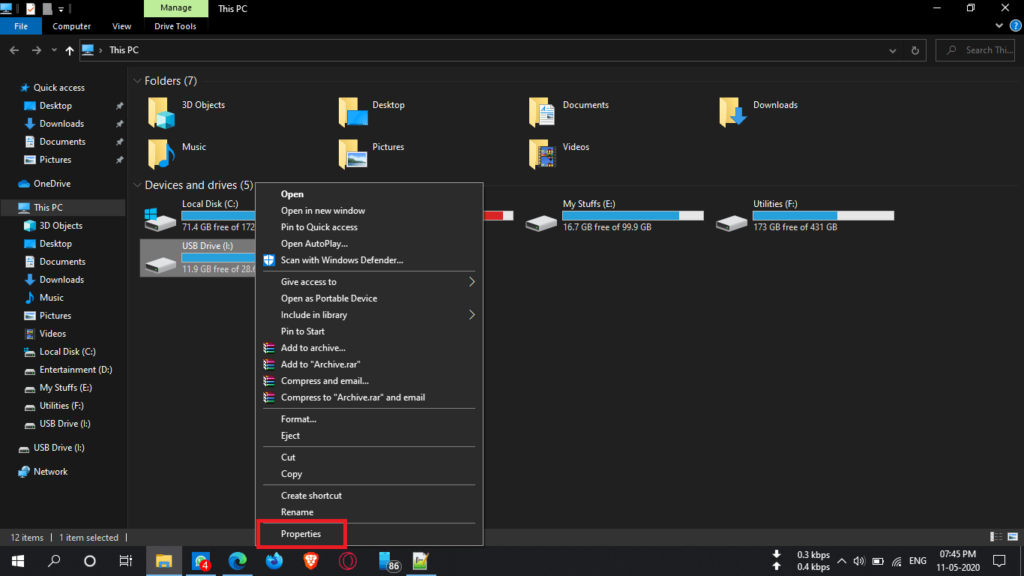Open Firefox from the taskbar

(x=274, y=561)
